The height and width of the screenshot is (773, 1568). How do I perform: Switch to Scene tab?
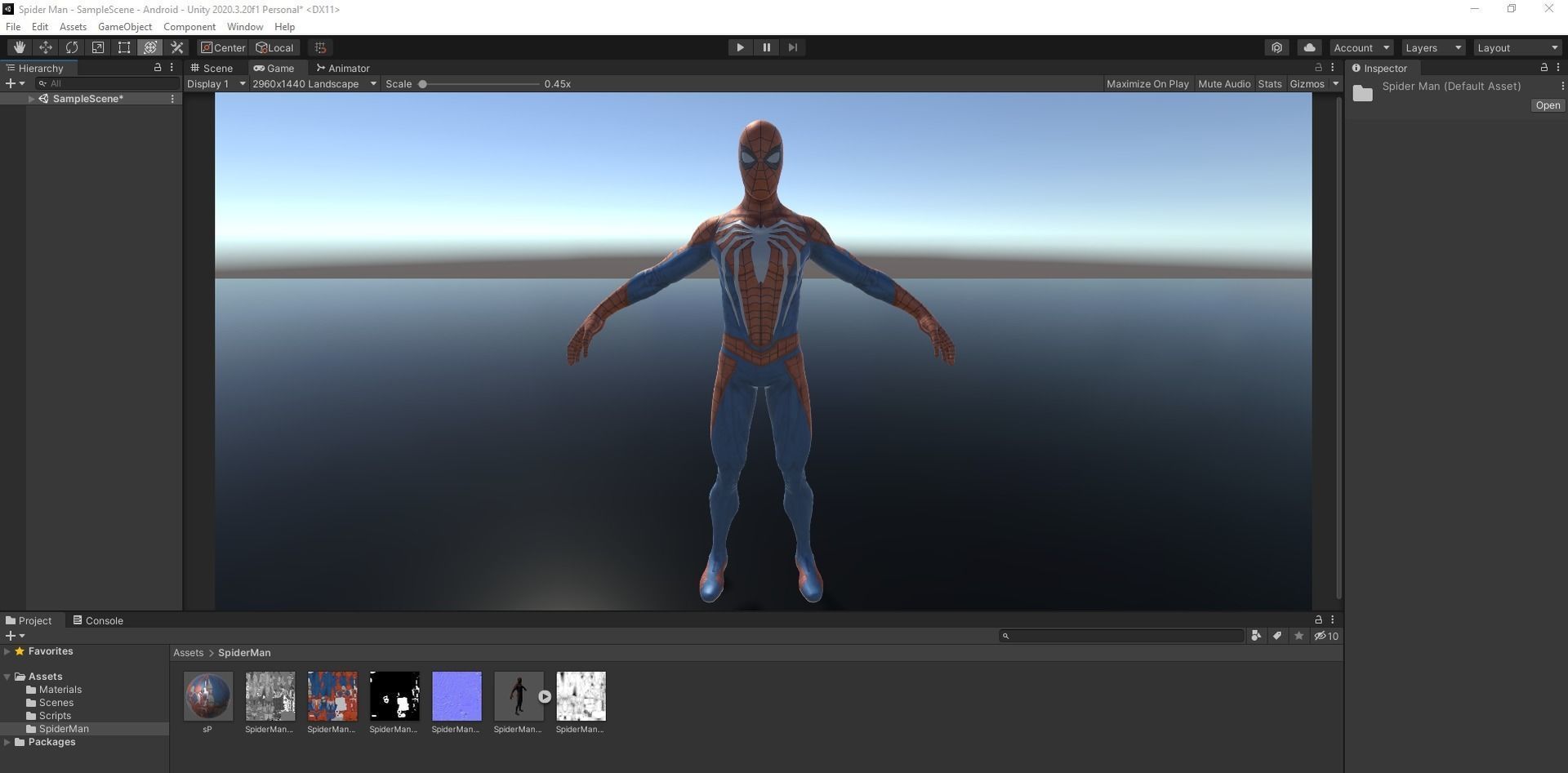(212, 68)
